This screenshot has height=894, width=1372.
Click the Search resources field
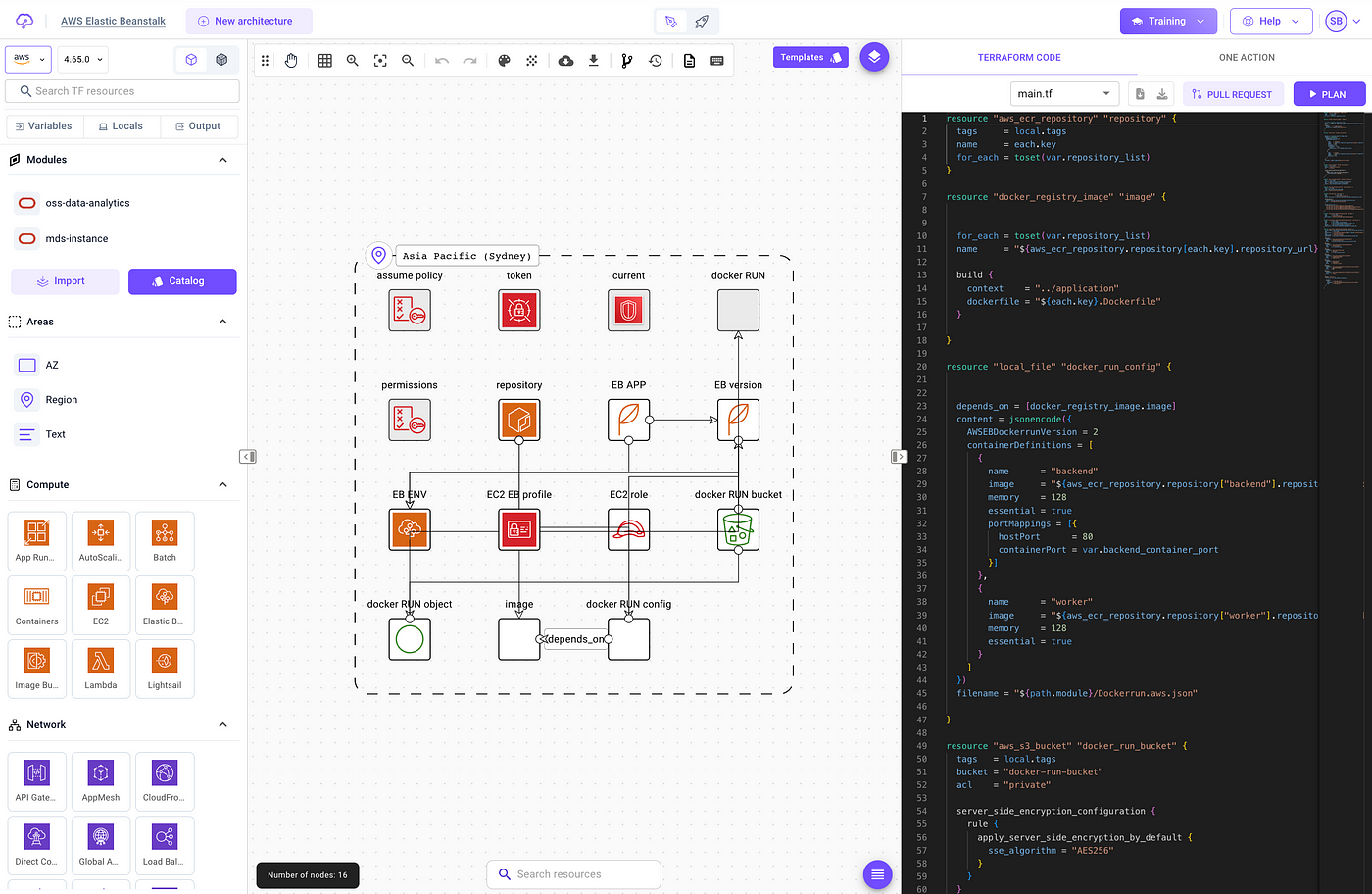pos(573,874)
